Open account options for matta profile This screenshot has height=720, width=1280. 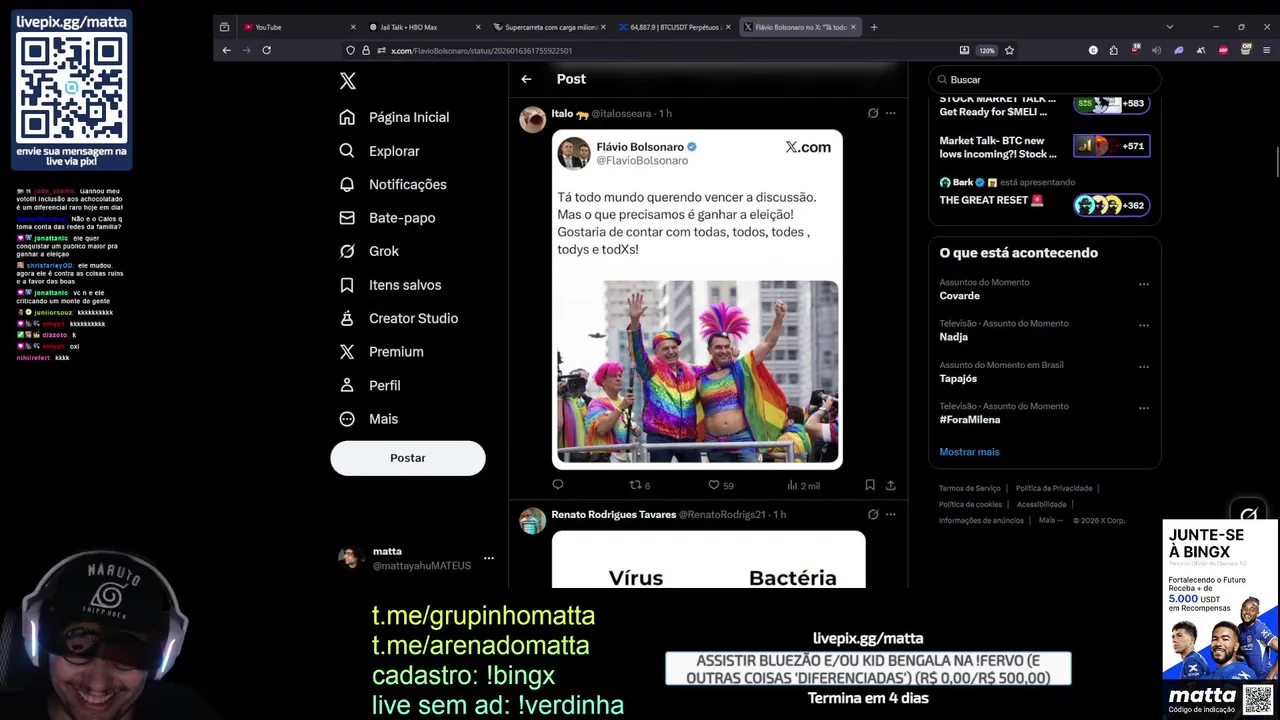tap(489, 558)
